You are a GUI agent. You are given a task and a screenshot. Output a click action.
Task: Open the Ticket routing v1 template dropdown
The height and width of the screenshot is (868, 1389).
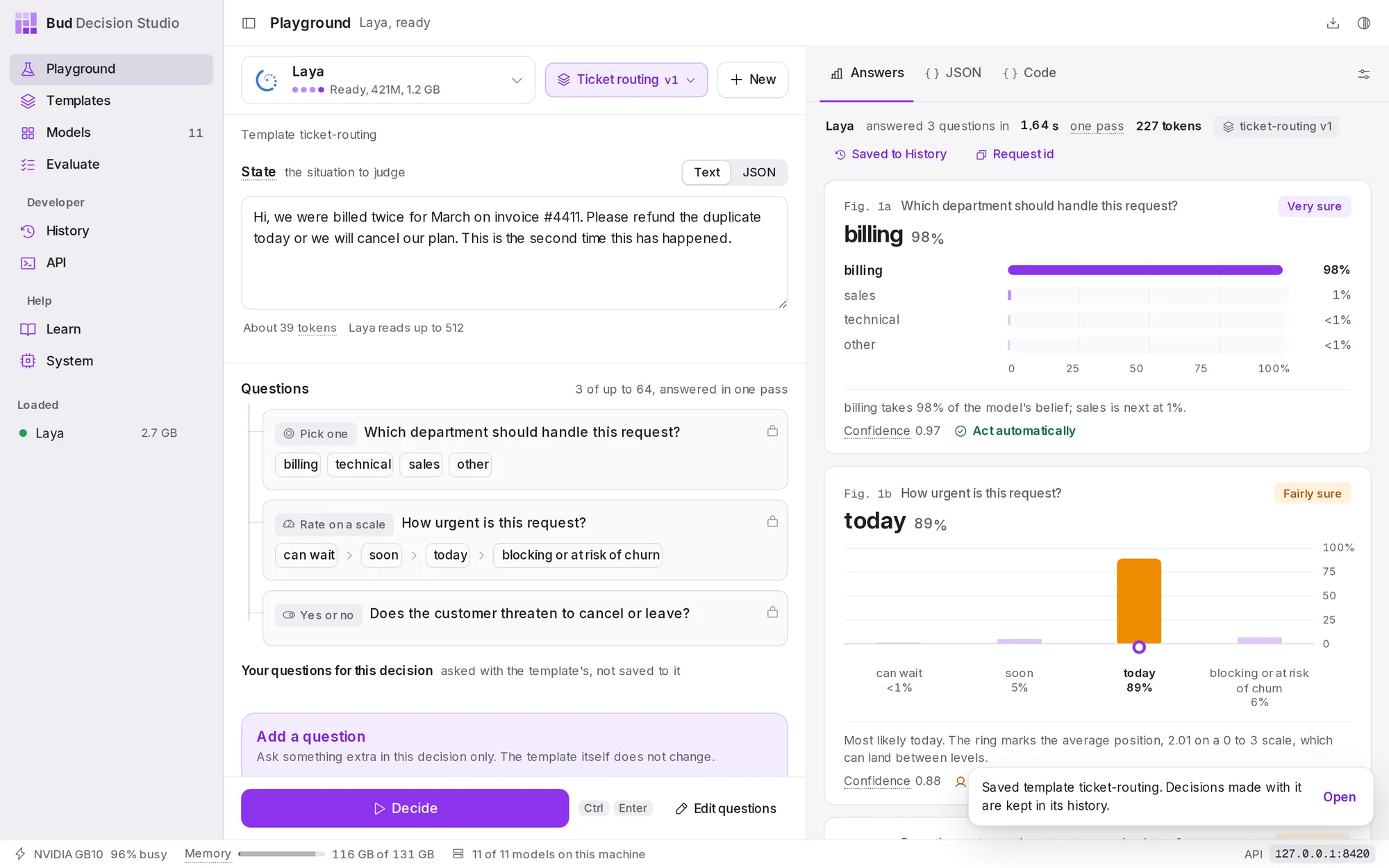(626, 80)
